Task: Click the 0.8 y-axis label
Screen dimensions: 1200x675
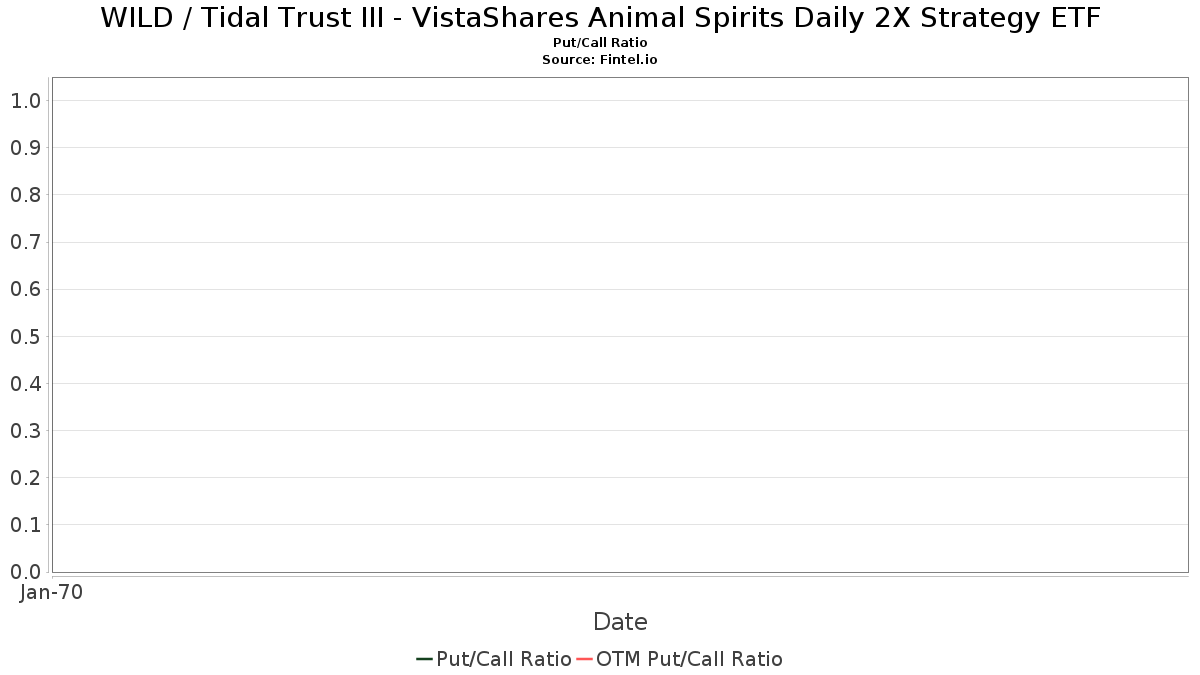Action: coord(25,194)
